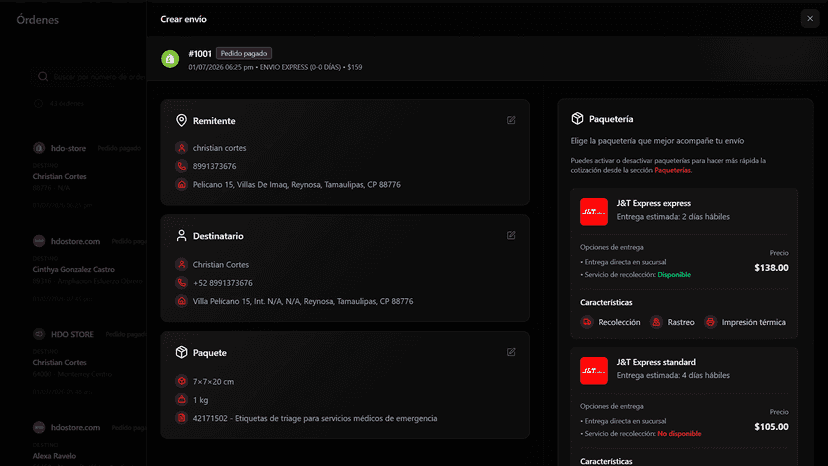Image resolution: width=828 pixels, height=466 pixels.
Task: Click the green Shopify store icon
Action: click(170, 59)
